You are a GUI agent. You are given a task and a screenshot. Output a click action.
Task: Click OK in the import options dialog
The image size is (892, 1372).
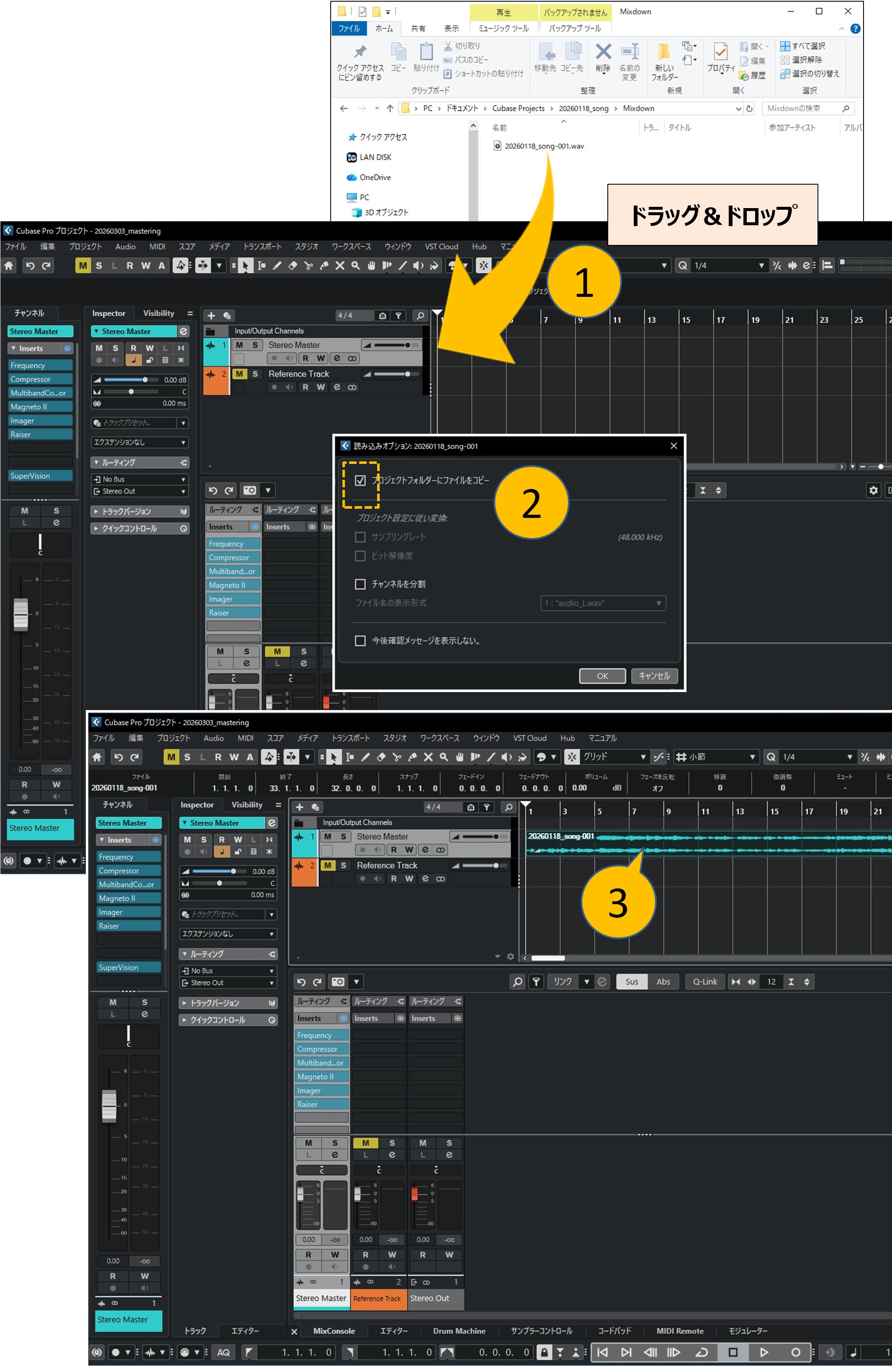tap(602, 676)
